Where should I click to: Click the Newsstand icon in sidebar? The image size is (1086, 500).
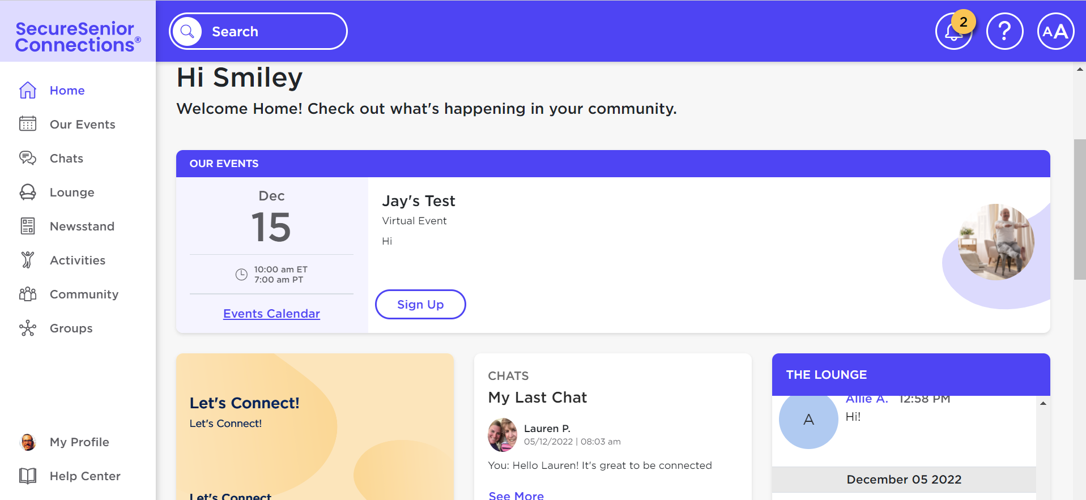28,226
